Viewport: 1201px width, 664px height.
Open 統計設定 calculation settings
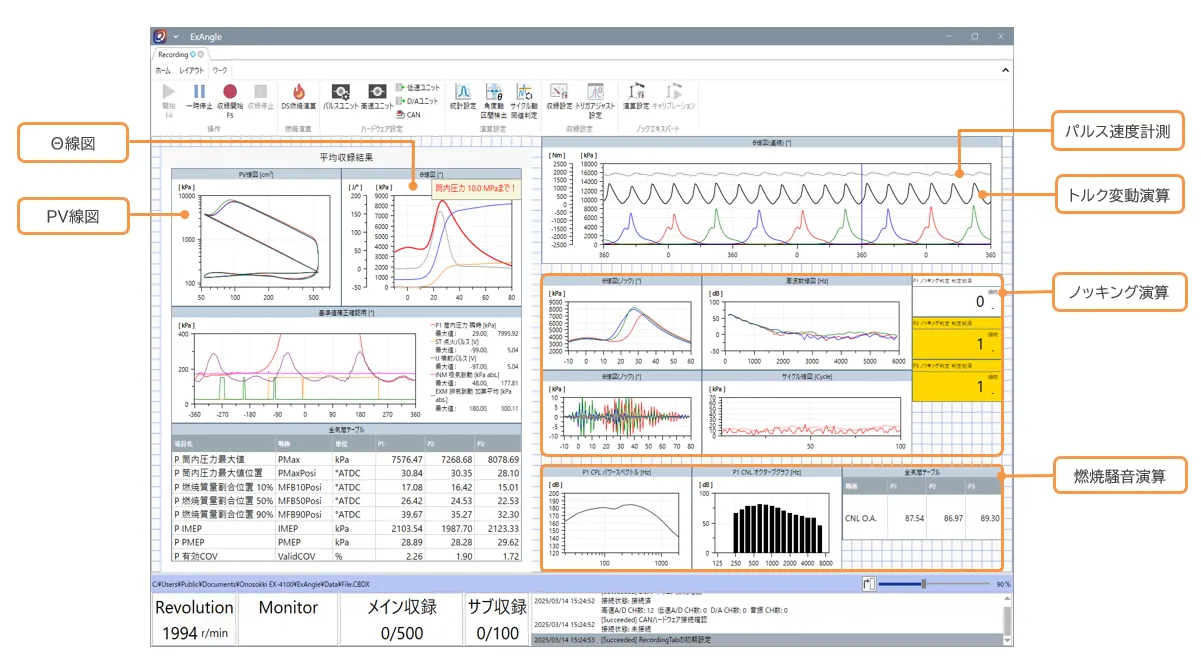463,92
